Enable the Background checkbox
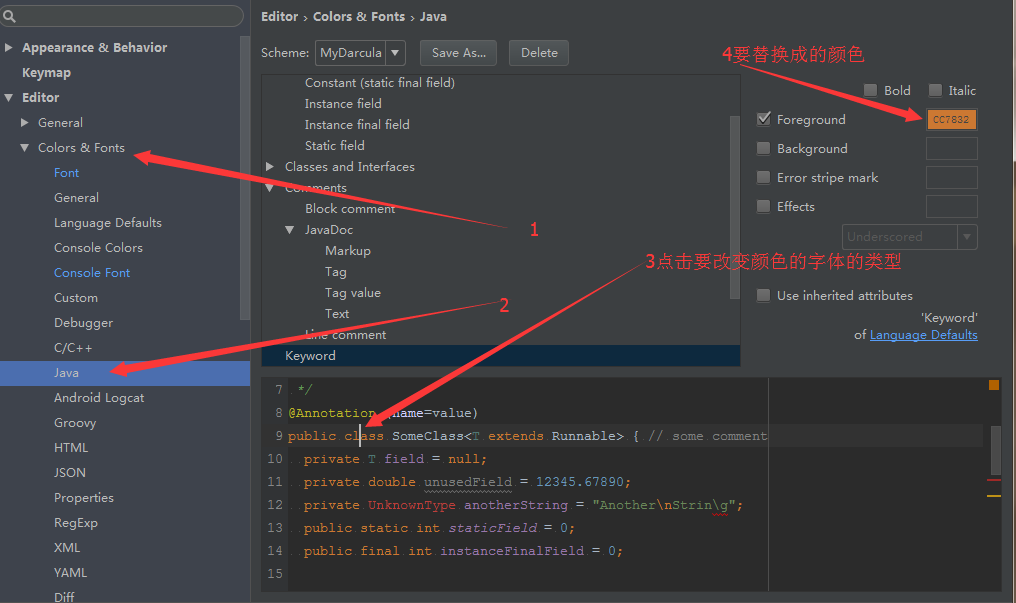The height and width of the screenshot is (603, 1016). pyautogui.click(x=763, y=148)
